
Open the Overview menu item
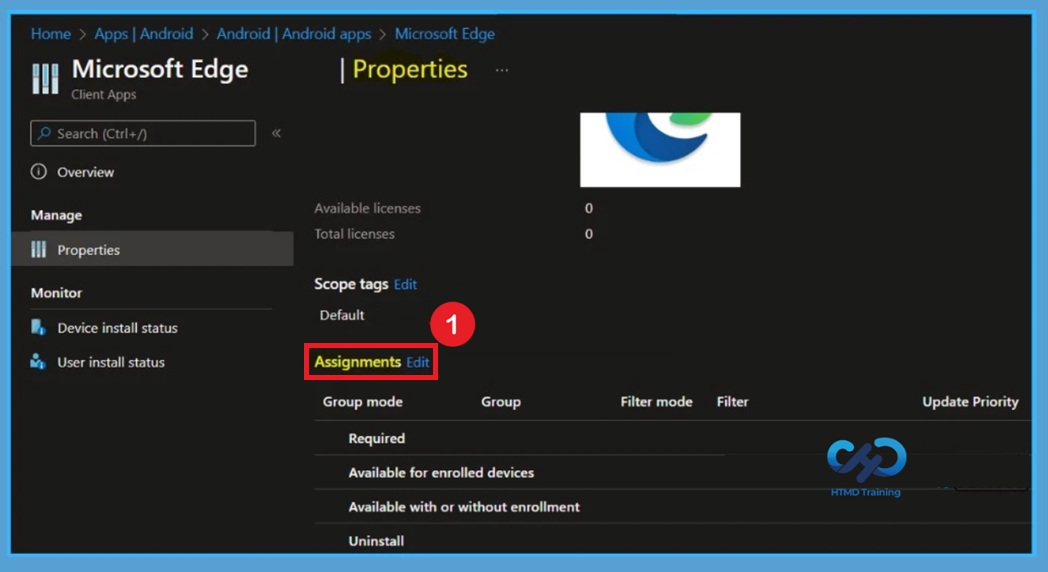(86, 172)
